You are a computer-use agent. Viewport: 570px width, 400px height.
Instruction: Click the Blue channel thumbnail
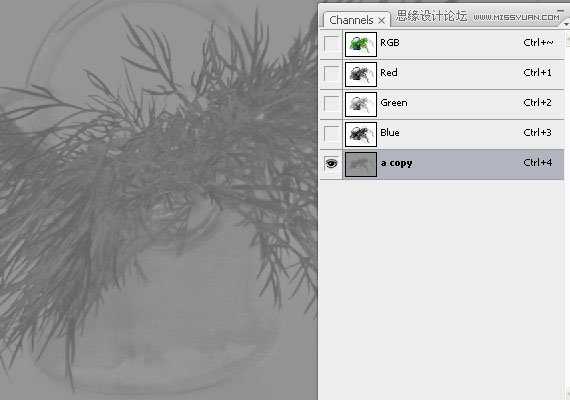[361, 134]
